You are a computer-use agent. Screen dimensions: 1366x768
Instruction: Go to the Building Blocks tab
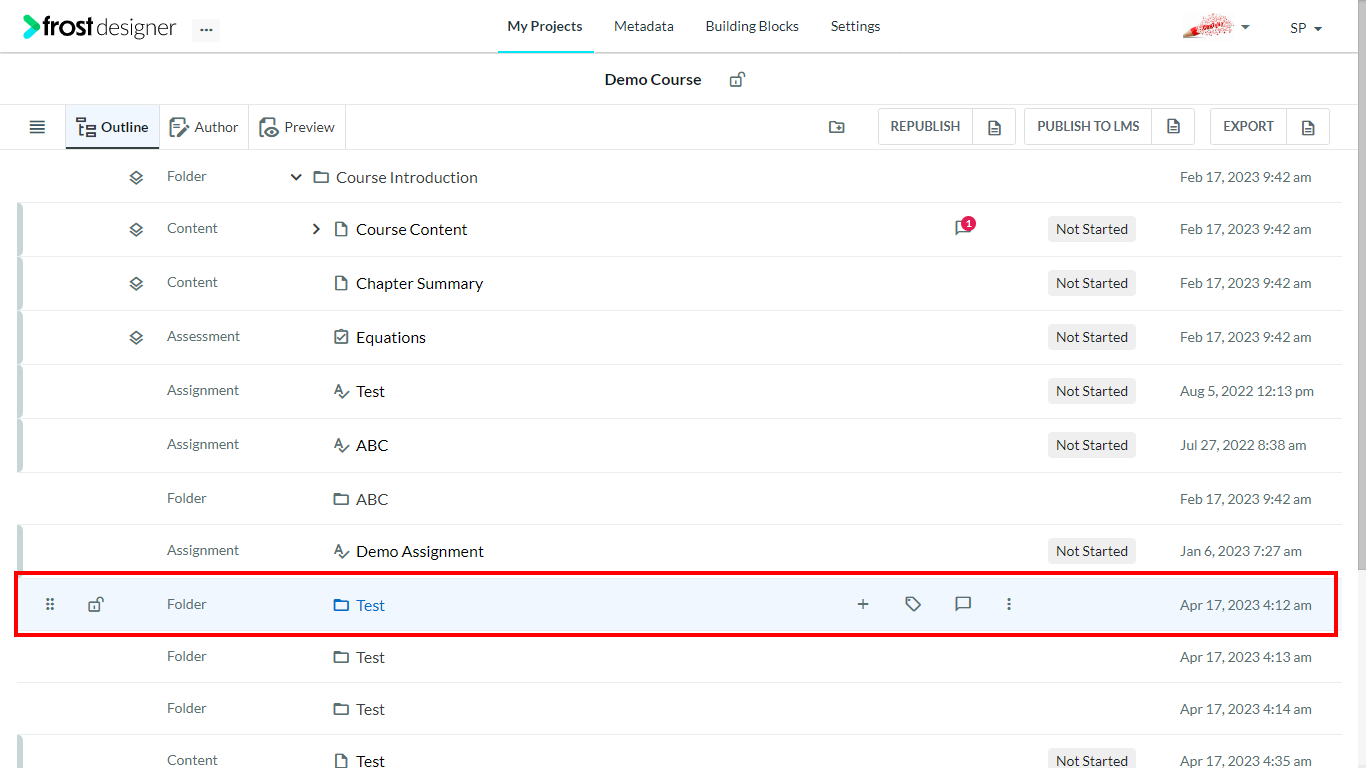(x=752, y=26)
